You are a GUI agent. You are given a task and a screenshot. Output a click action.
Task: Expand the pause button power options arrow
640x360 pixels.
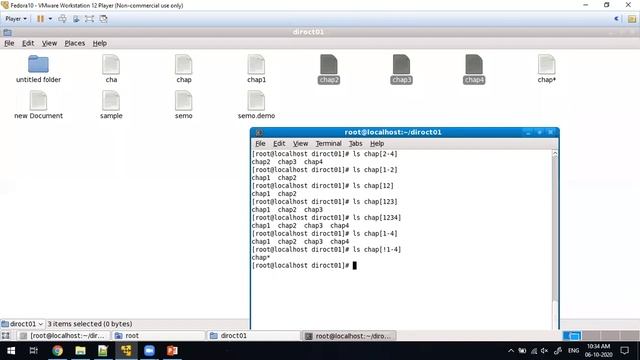50,19
